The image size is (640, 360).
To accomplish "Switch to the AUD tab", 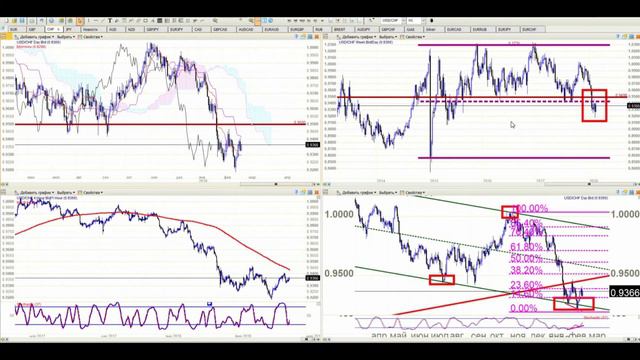I will pos(115,29).
